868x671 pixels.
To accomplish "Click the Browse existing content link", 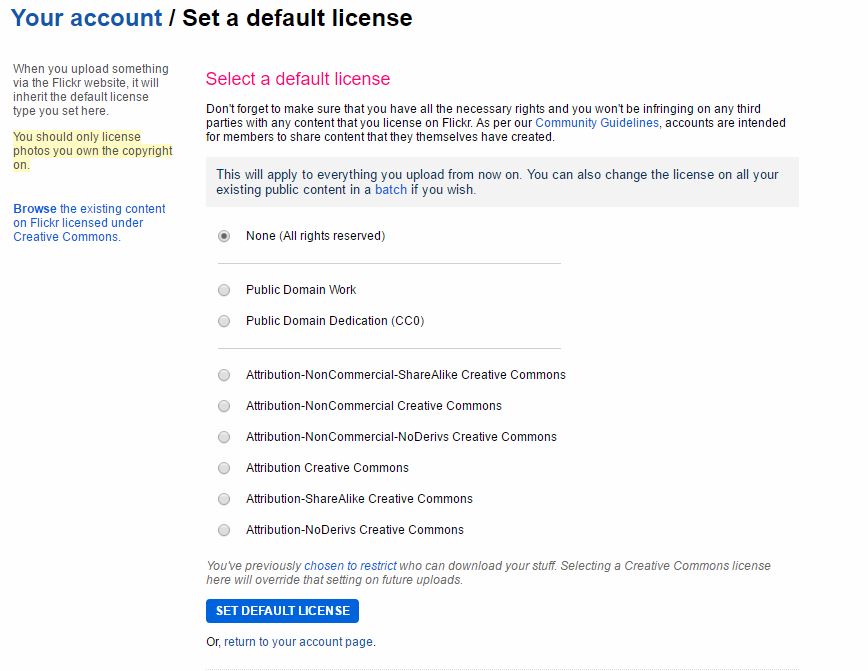I will pos(89,223).
